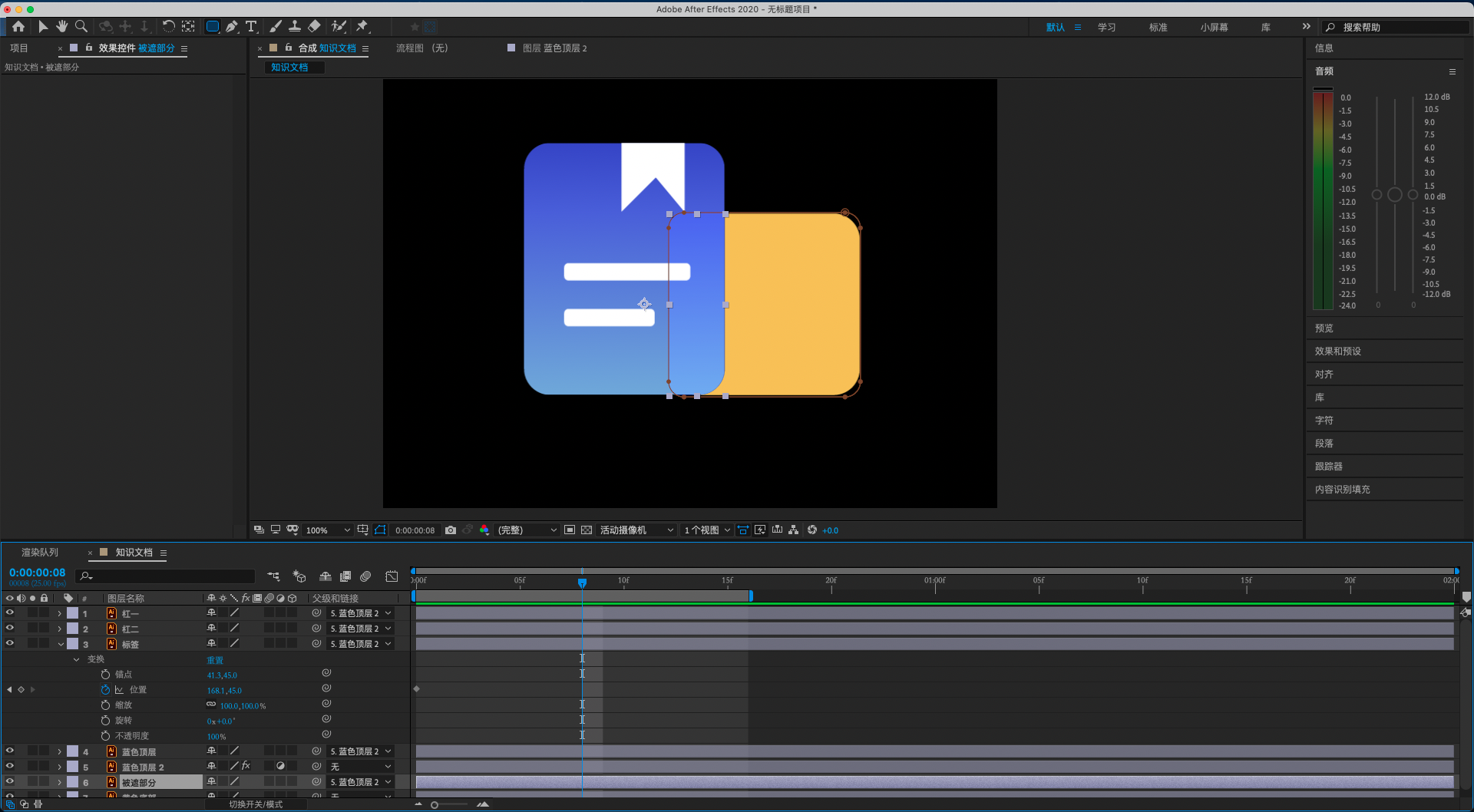Collapse layer 标签 properties

click(60, 645)
